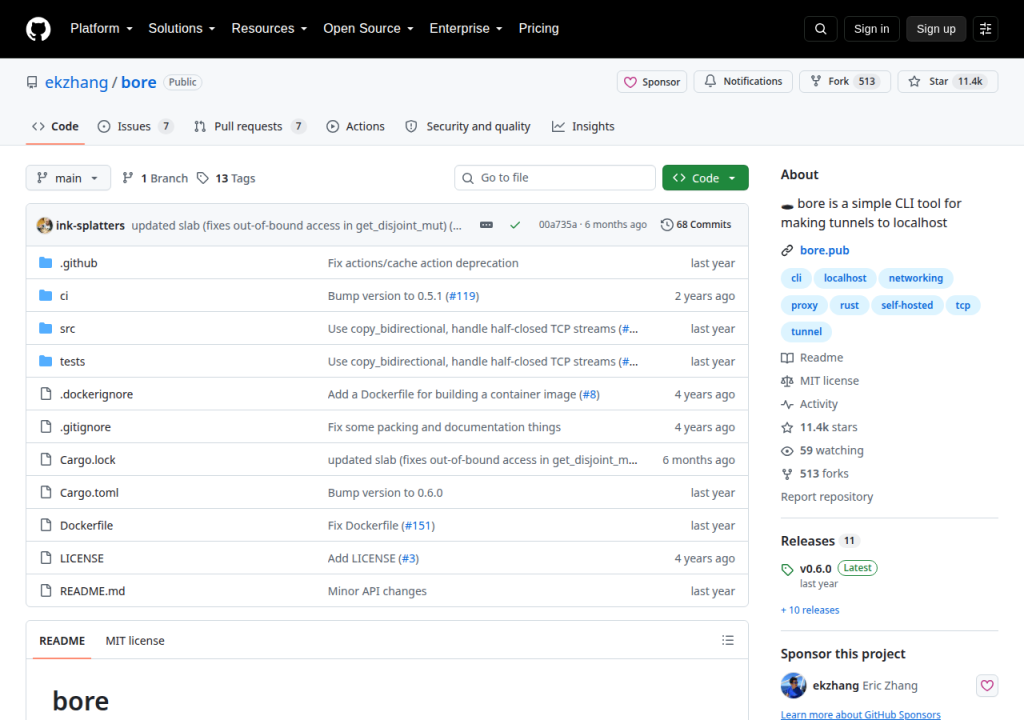
Task: Click the file icon for Cargo.toml
Action: pos(46,492)
